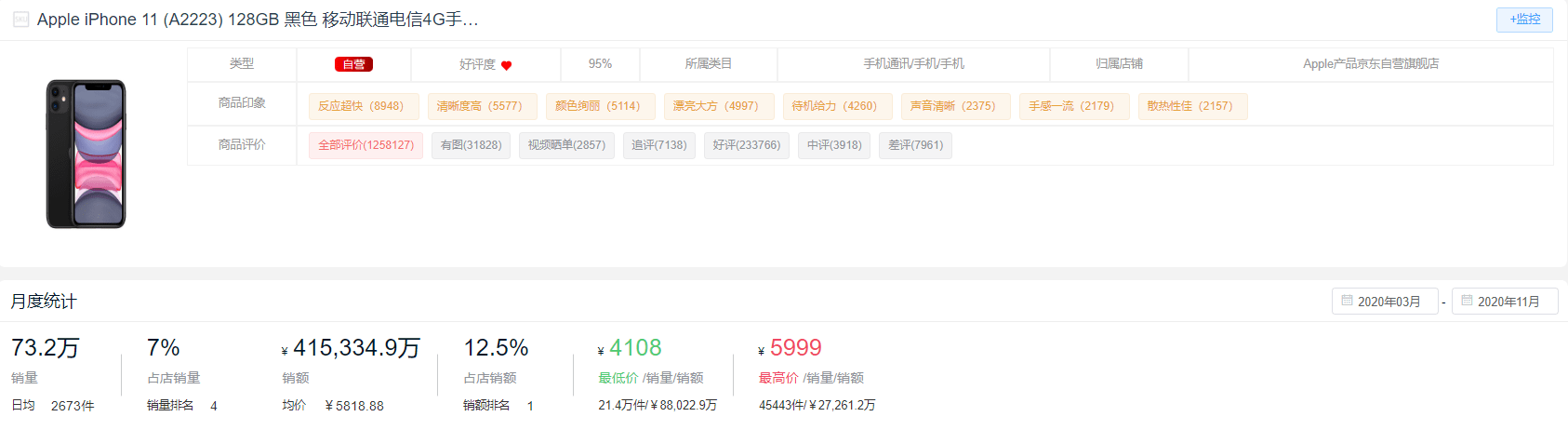Switch to 全部评价(1258127) filter
This screenshot has width=1568, height=430.
pyautogui.click(x=365, y=145)
